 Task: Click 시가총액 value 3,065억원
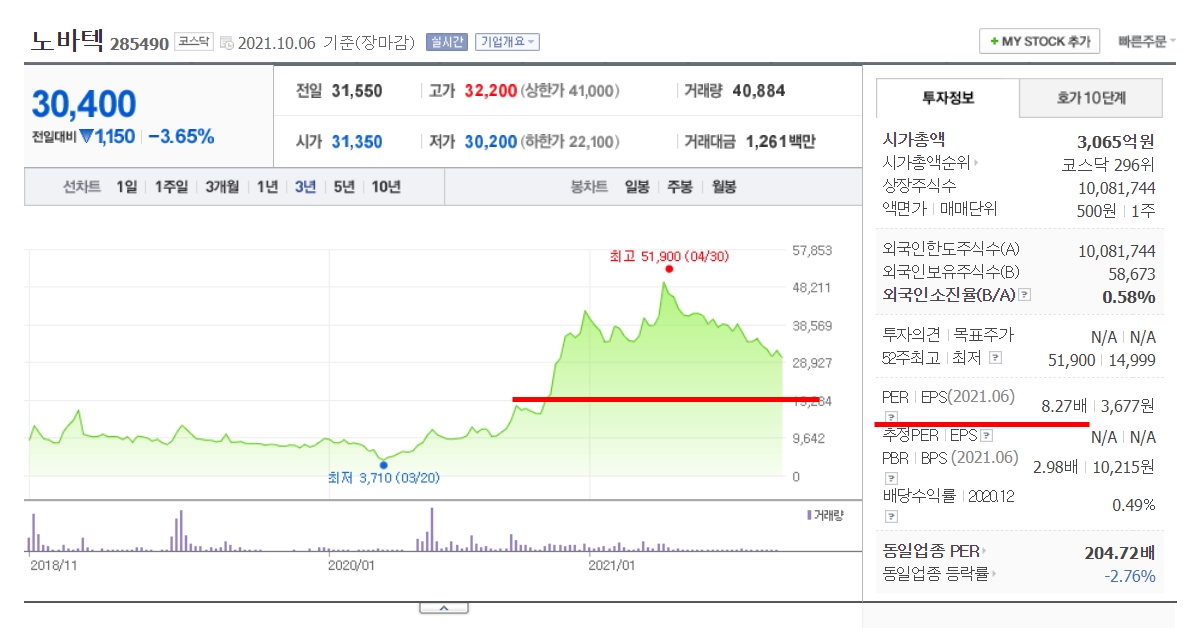pos(1115,142)
